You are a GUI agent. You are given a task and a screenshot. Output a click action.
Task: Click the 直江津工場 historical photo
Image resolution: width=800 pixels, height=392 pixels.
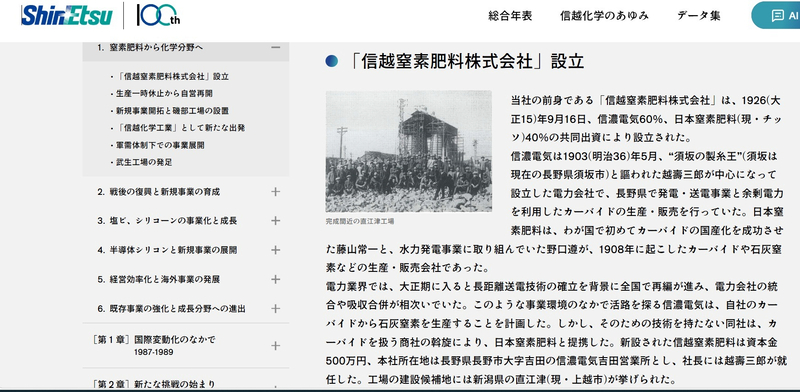coord(409,152)
